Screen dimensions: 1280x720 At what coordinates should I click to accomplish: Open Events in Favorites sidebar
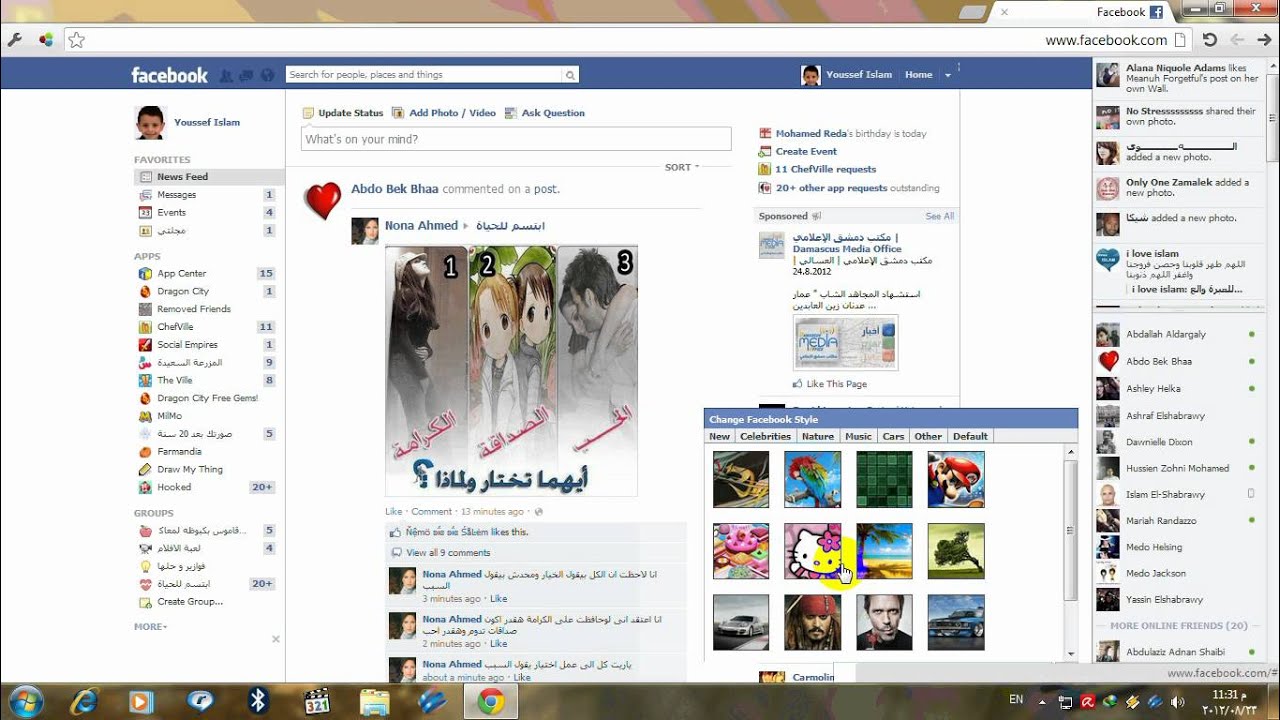point(171,213)
